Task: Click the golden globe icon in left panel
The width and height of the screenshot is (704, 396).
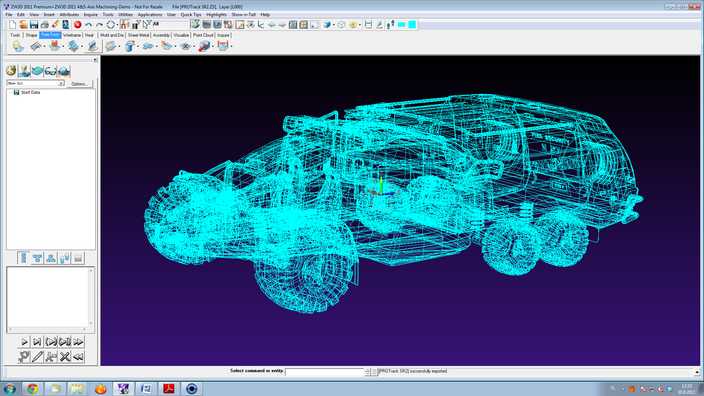Action: (11, 70)
